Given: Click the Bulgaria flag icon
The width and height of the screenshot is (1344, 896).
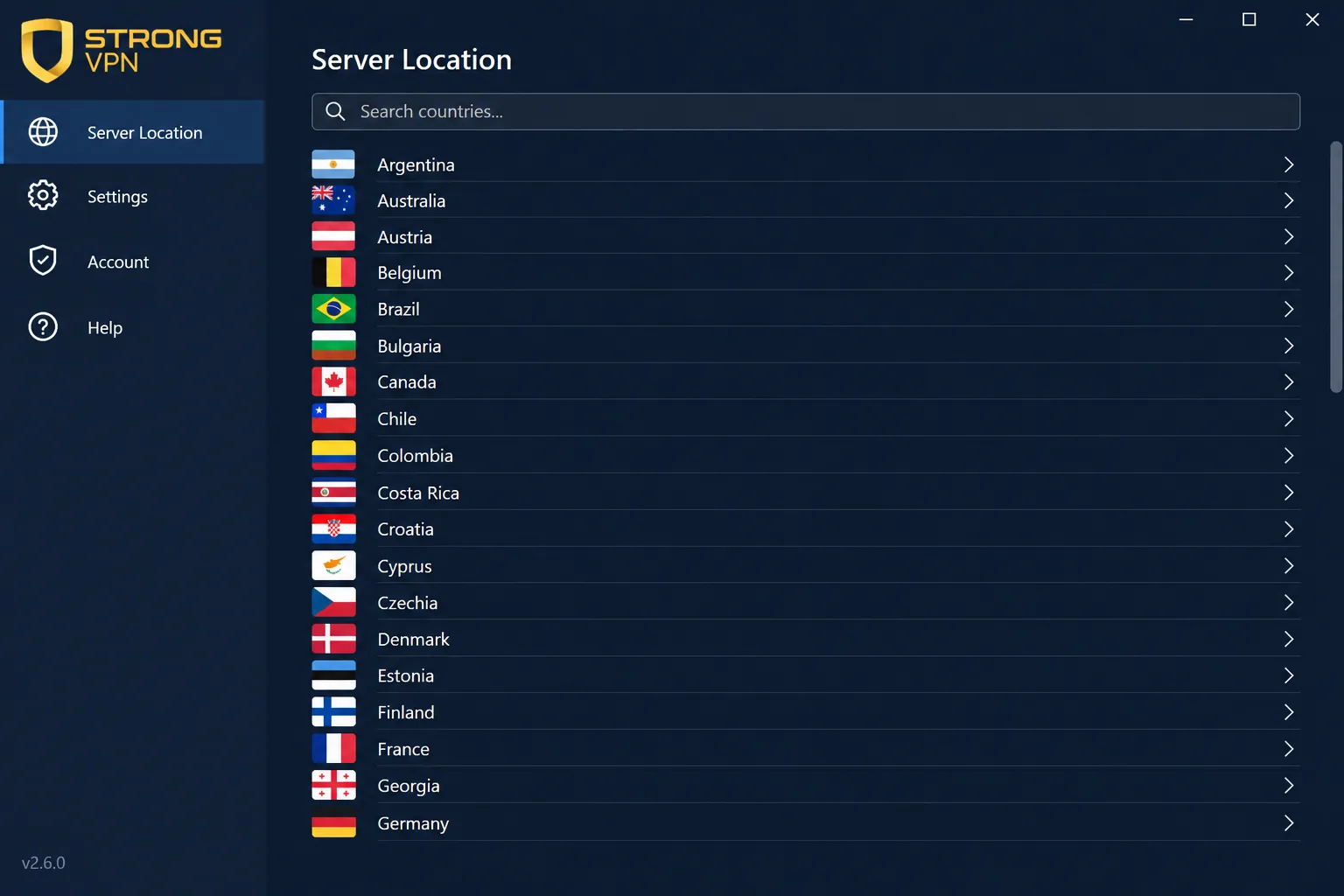Looking at the screenshot, I should coord(333,346).
